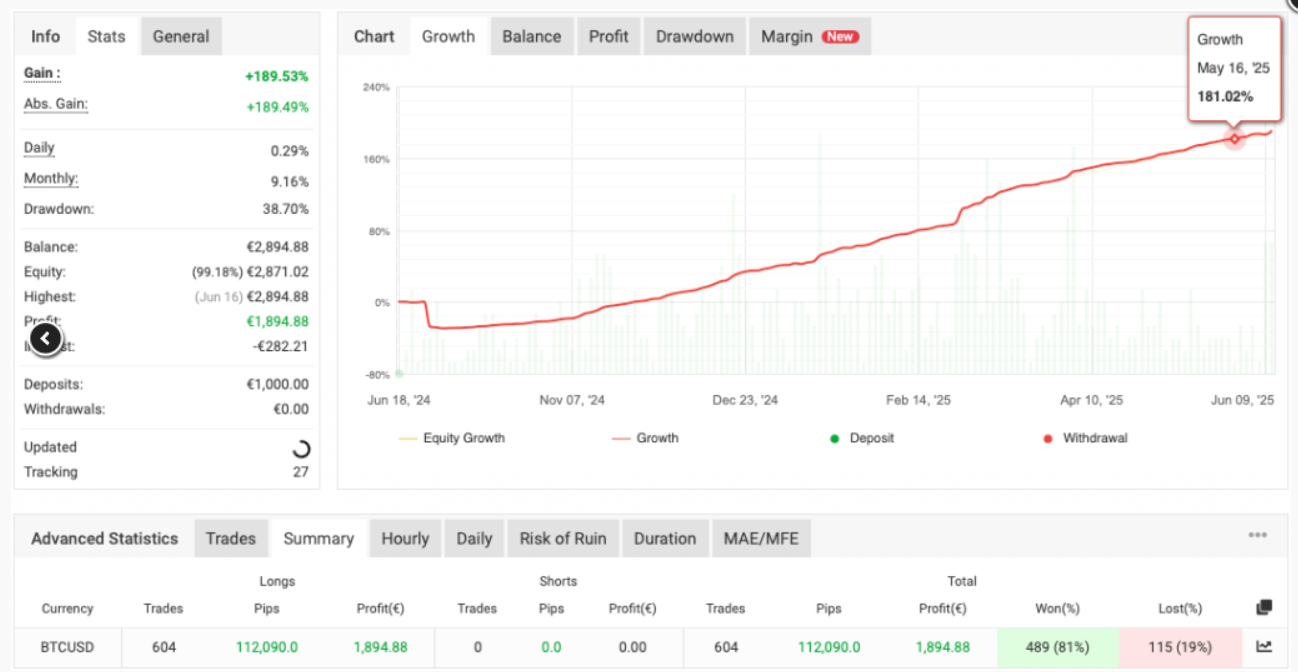Toggle Withdrawal legend marker

[x=1084, y=438]
